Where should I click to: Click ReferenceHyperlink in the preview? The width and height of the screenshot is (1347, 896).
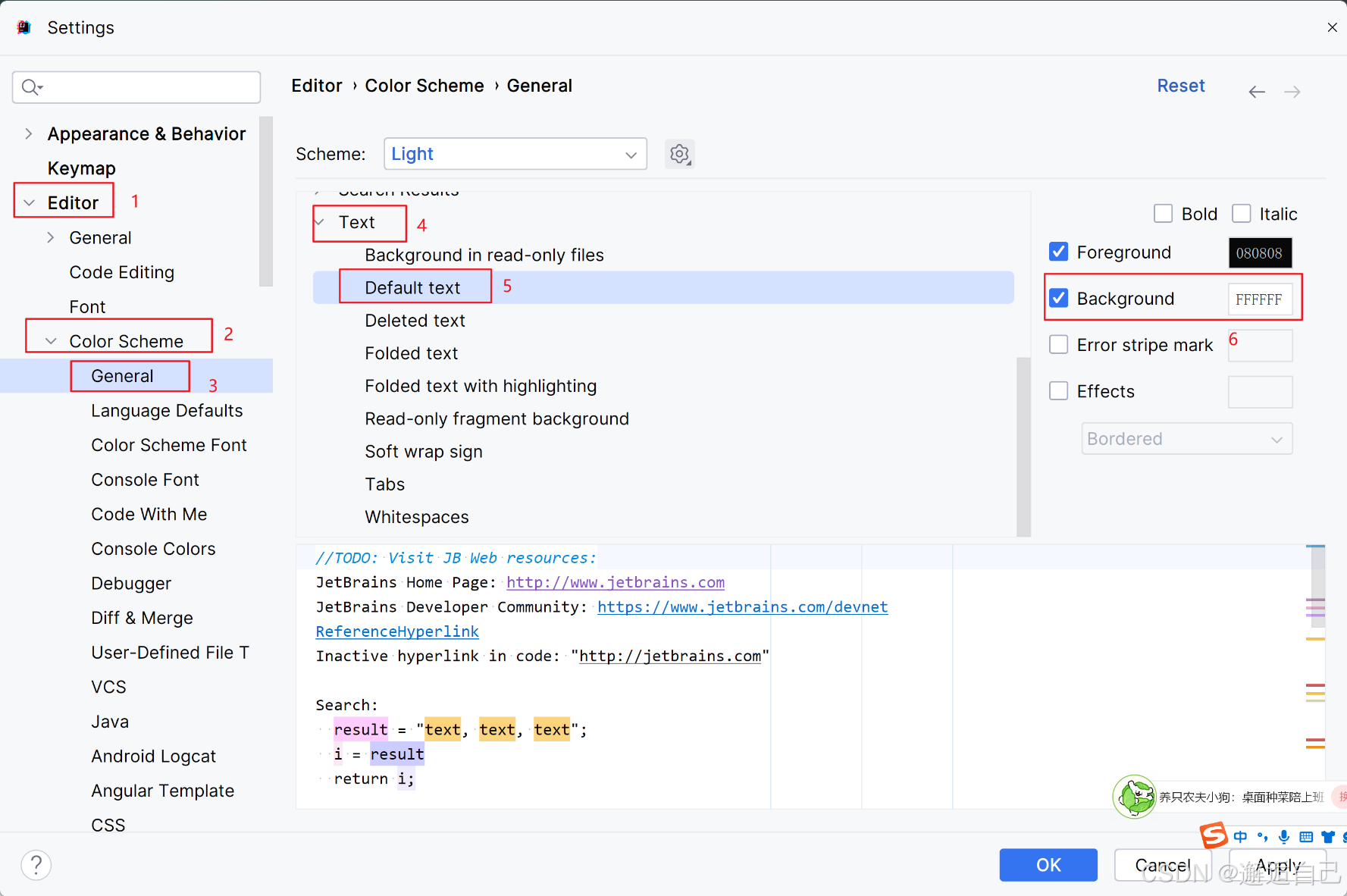click(x=397, y=631)
